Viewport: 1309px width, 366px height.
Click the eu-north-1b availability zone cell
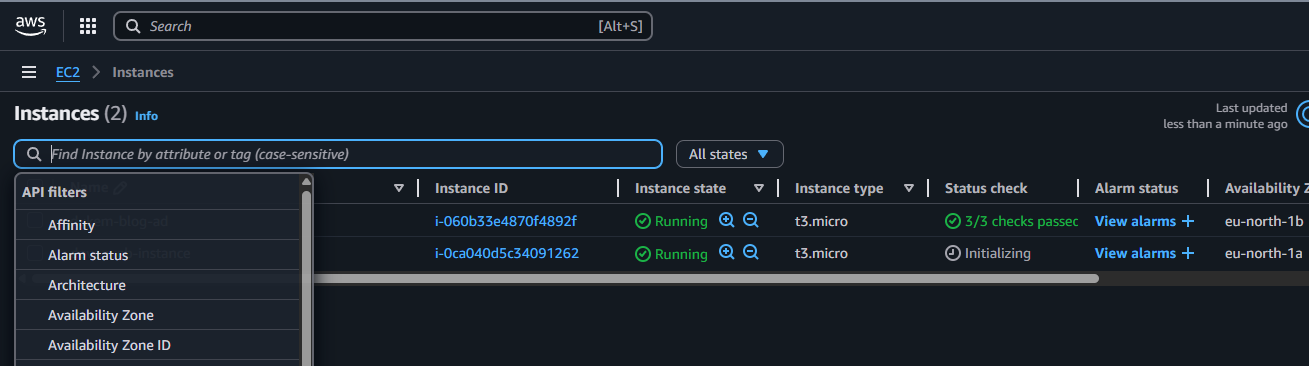(1264, 221)
